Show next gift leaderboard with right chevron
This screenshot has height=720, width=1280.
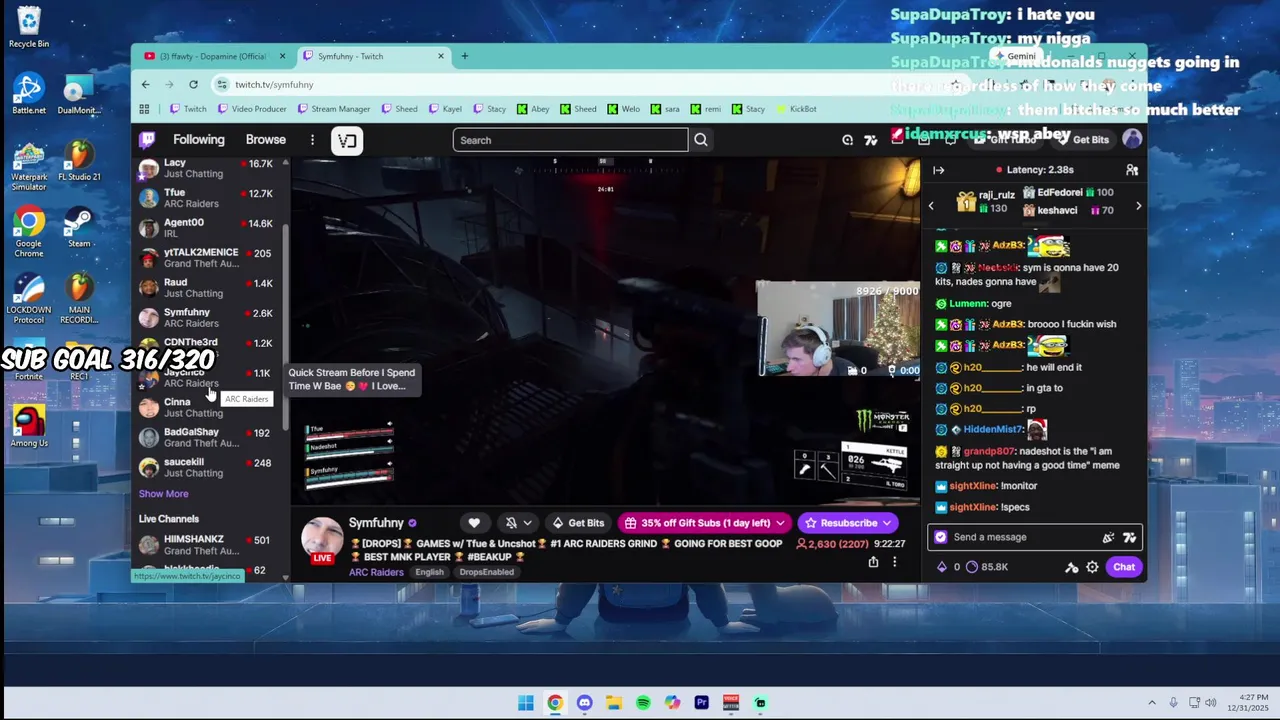[1138, 206]
